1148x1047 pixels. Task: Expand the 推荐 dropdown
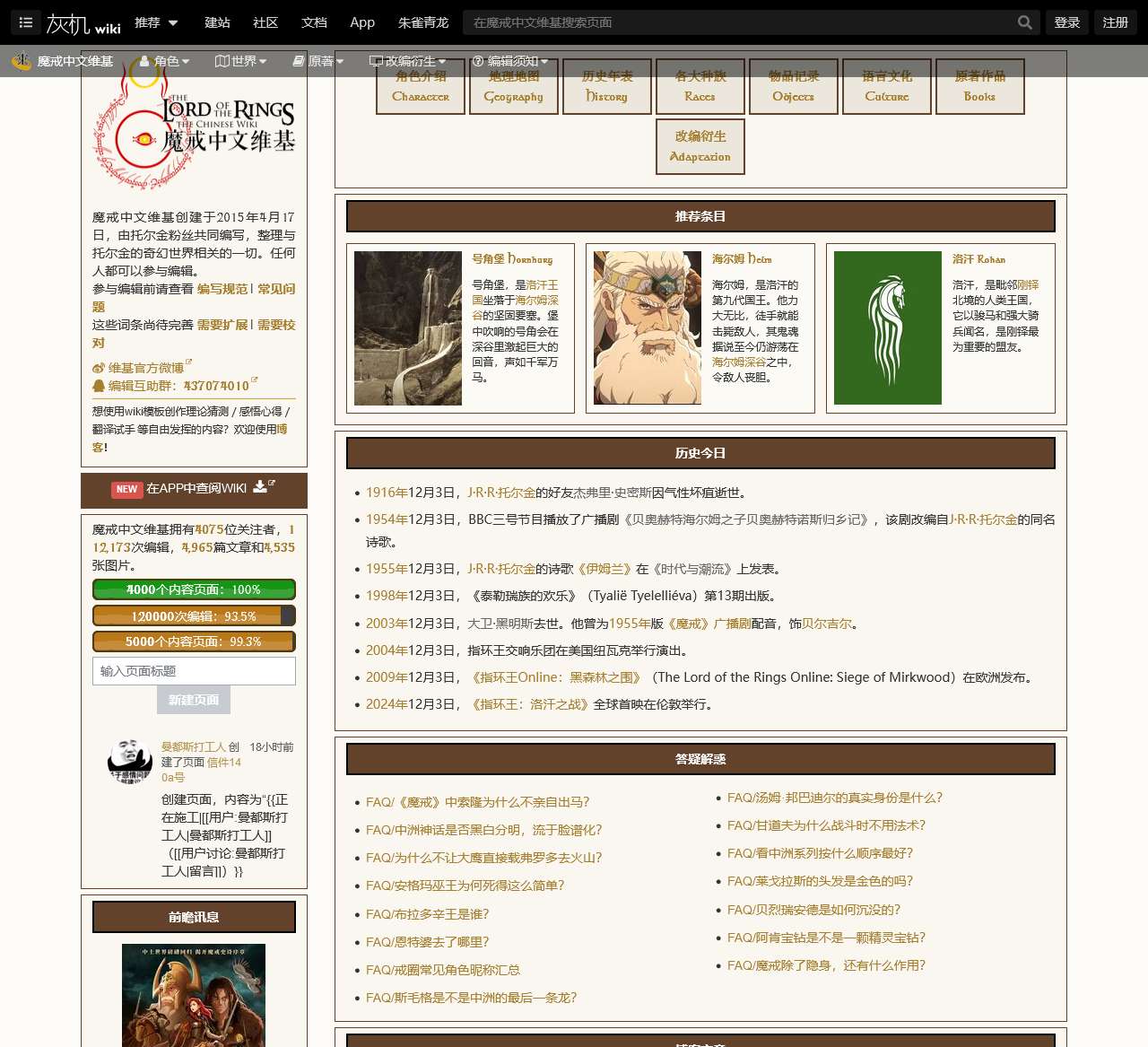point(156,22)
